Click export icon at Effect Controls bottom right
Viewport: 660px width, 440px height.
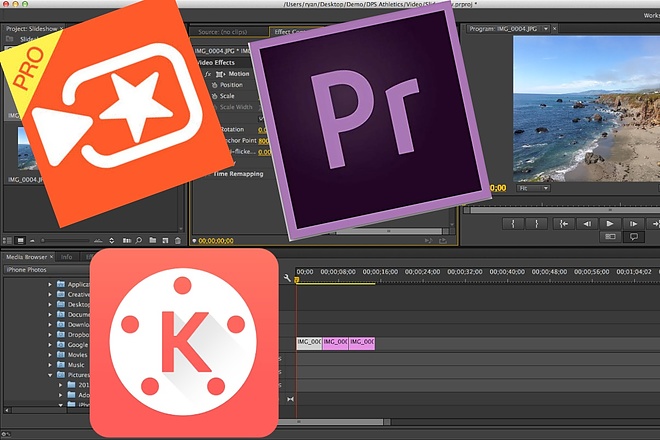[443, 241]
